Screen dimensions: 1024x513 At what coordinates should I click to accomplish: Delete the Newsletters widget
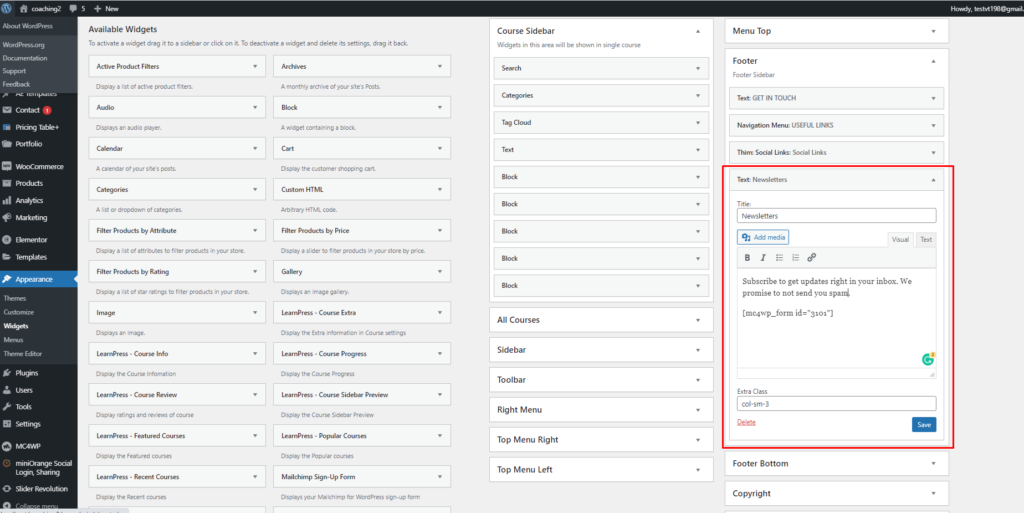746,422
